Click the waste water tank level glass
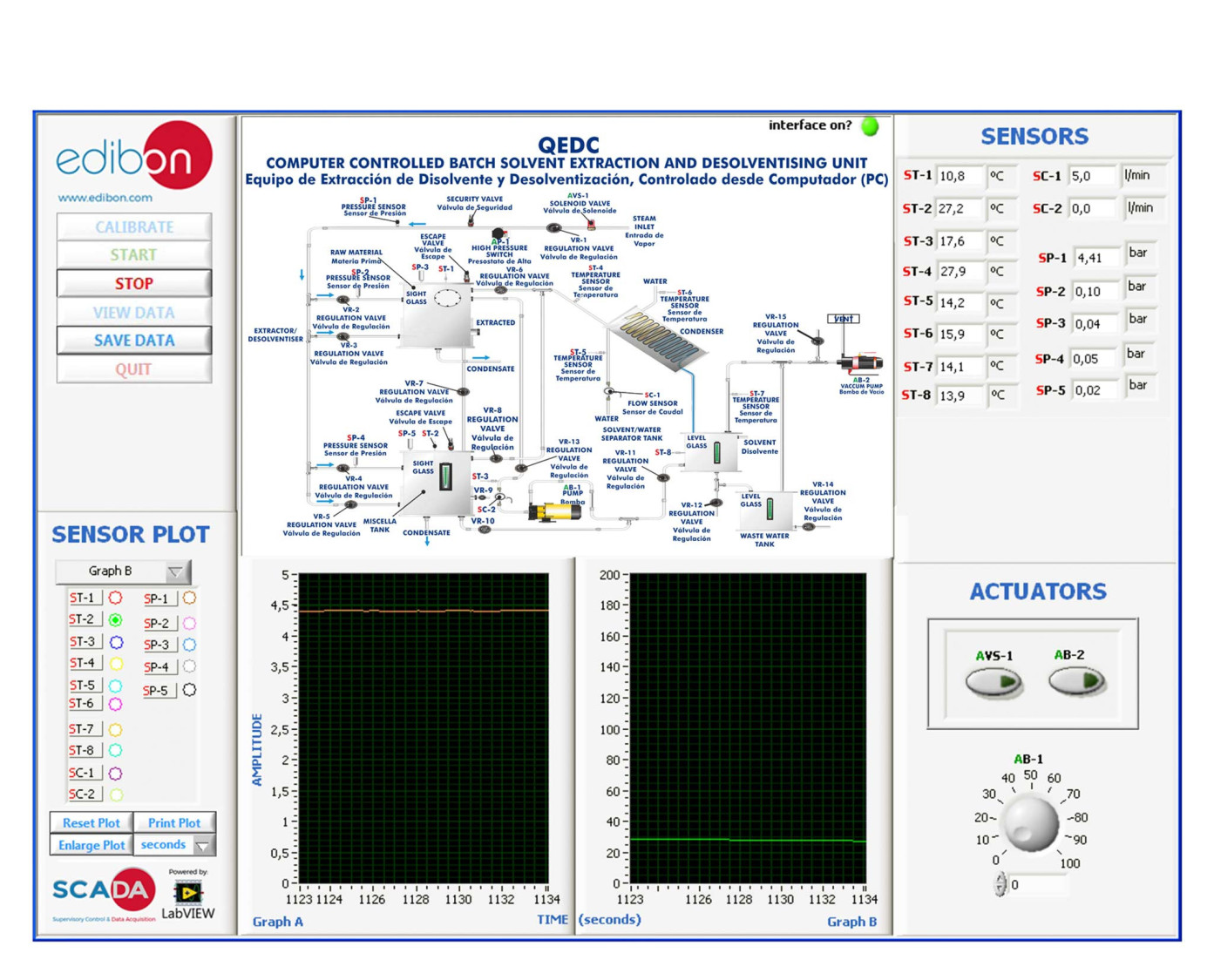Screen dimensions: 1214x980 coord(770,508)
